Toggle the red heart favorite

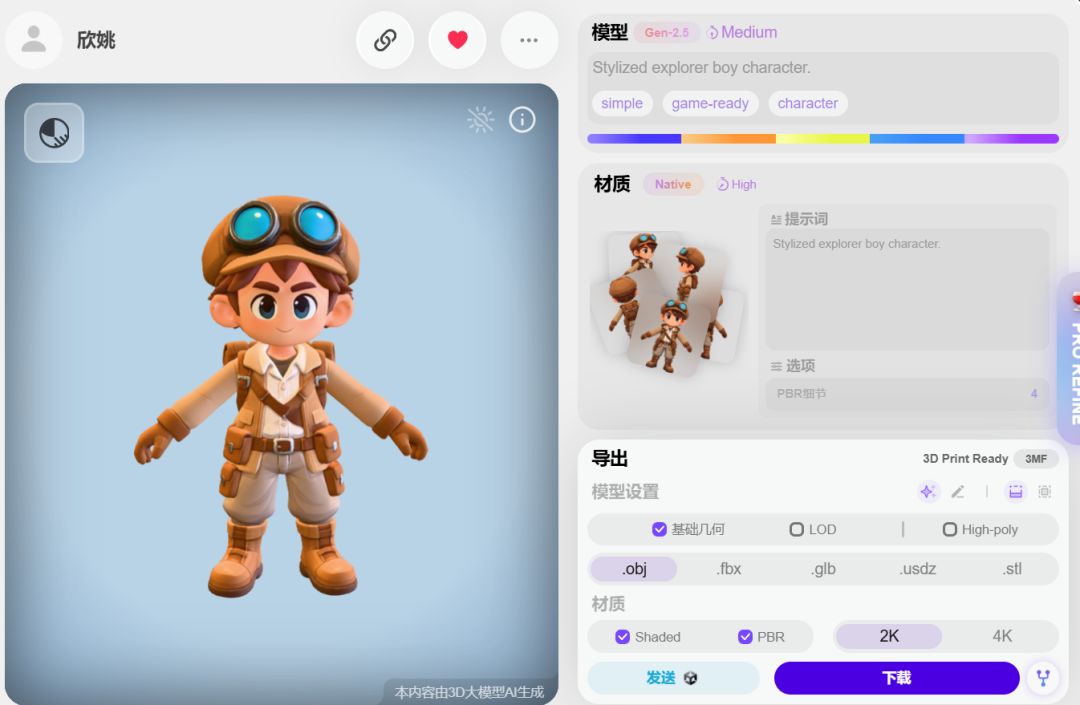point(457,40)
